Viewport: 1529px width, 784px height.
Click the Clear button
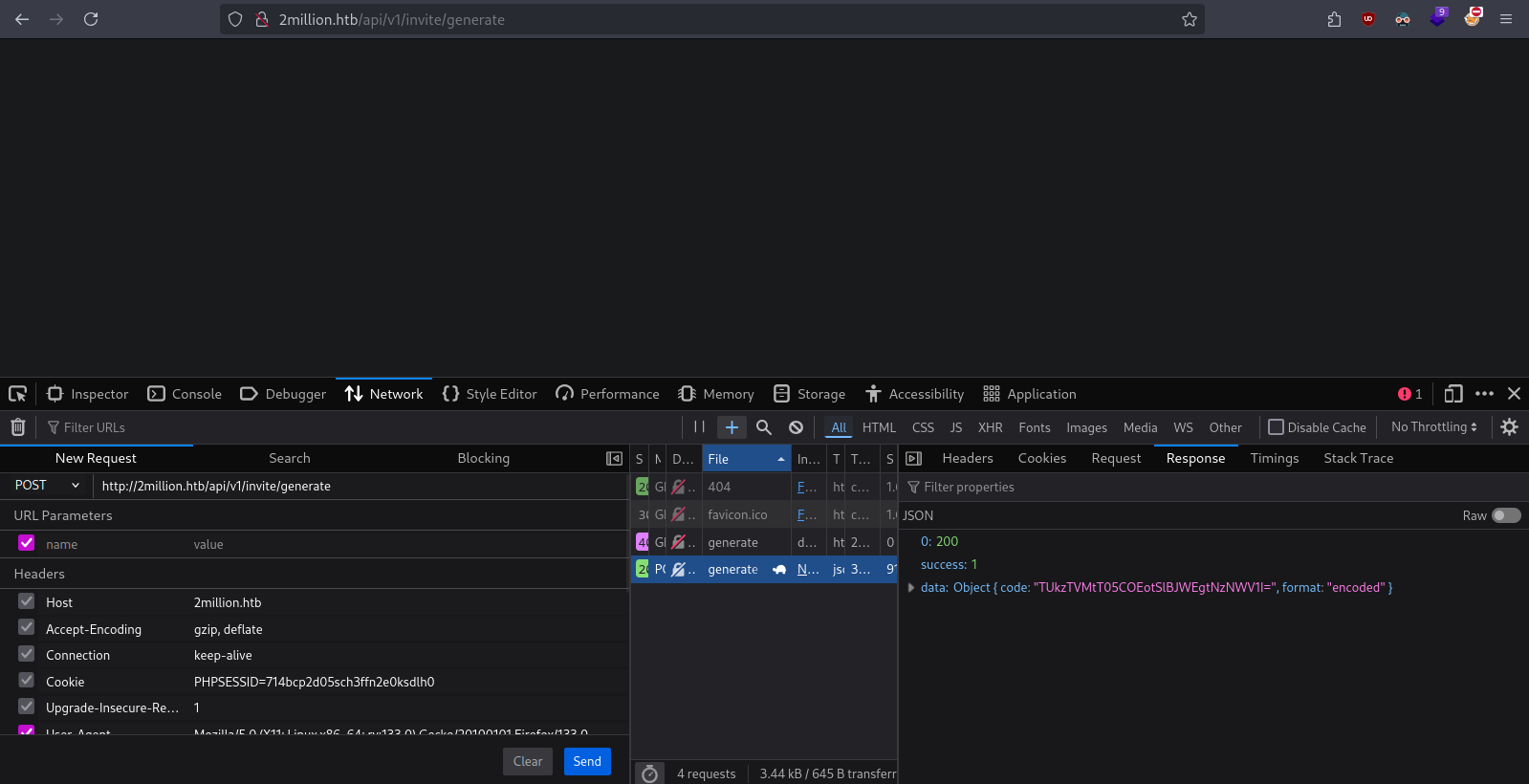point(528,761)
